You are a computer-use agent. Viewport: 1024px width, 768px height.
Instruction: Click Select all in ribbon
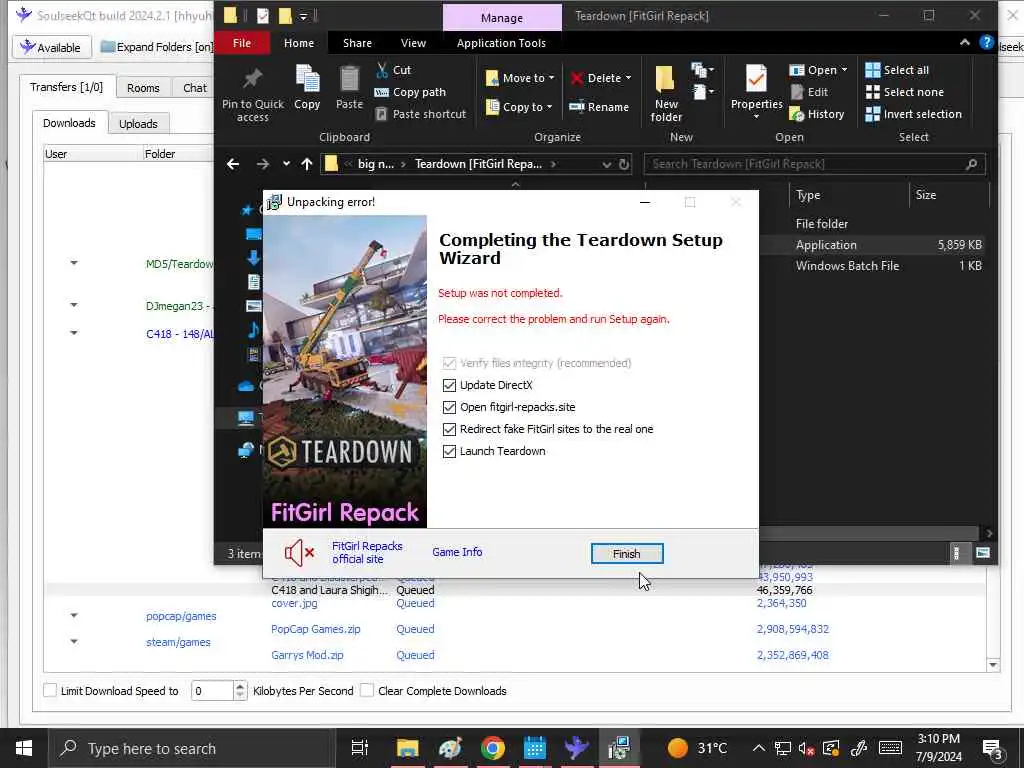(897, 70)
